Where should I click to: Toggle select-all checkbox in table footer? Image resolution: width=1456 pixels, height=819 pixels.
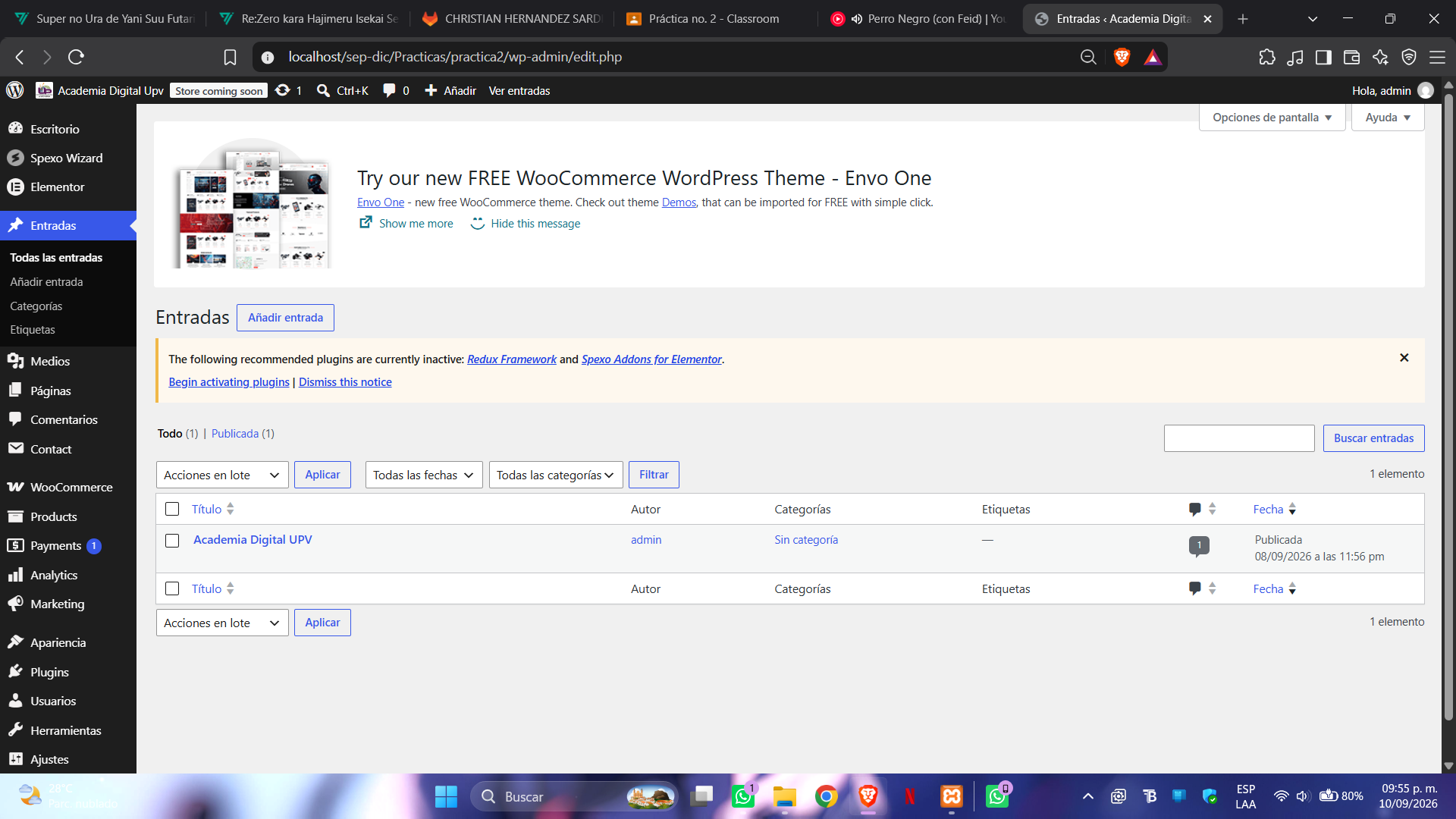click(x=172, y=588)
